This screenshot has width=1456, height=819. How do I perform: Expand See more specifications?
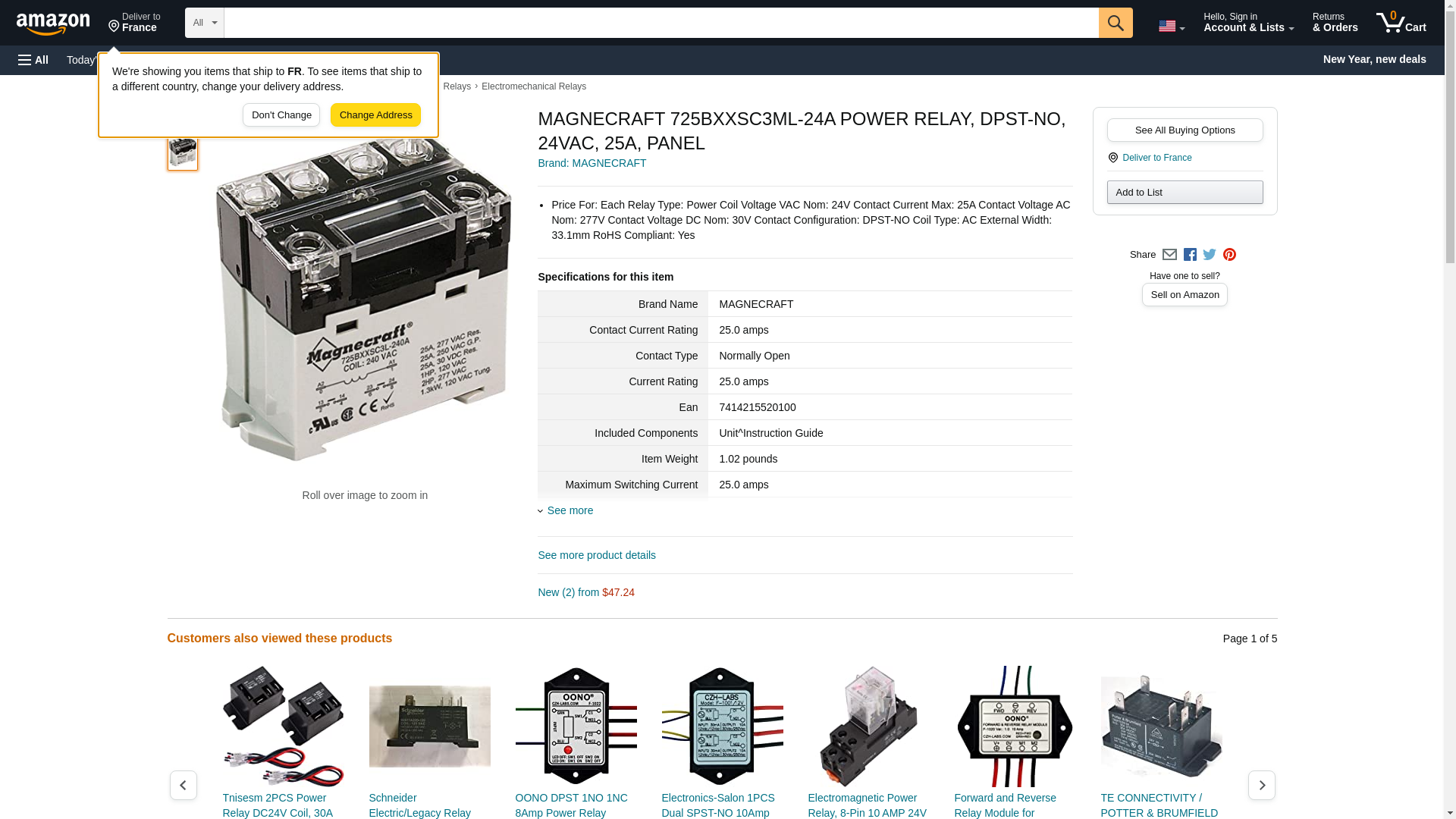(x=570, y=510)
